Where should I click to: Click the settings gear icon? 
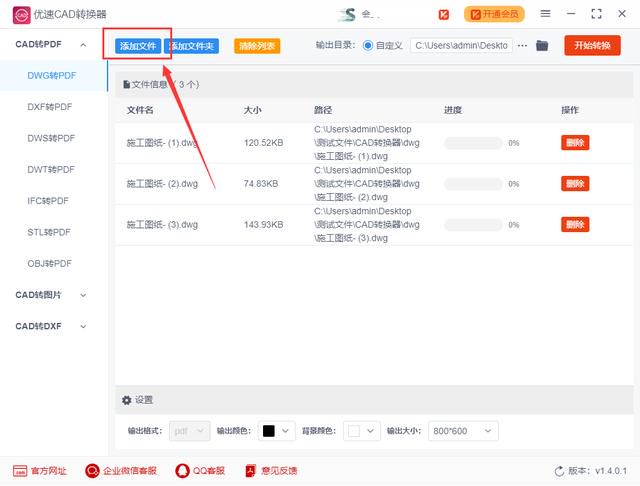127,400
